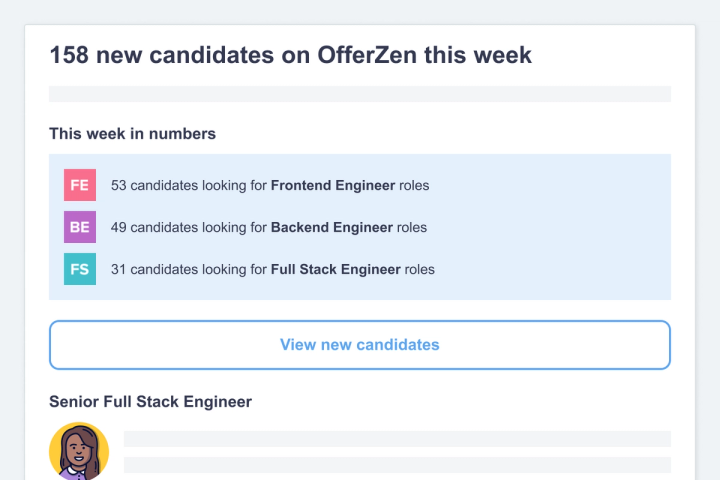The width and height of the screenshot is (720, 480).
Task: Click the word roles after Frontend Engineer
Action: pyautogui.click(x=414, y=185)
